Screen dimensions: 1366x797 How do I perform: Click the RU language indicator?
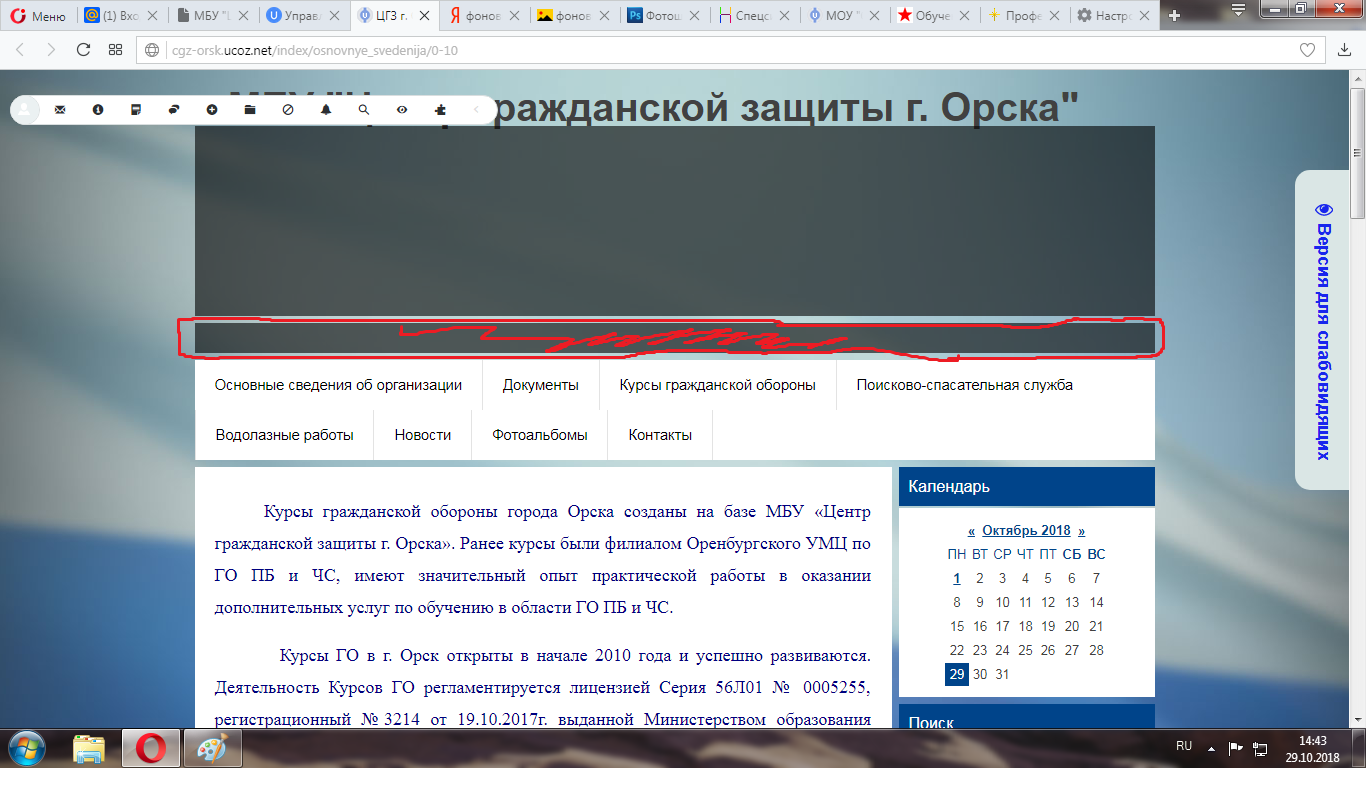[1184, 747]
